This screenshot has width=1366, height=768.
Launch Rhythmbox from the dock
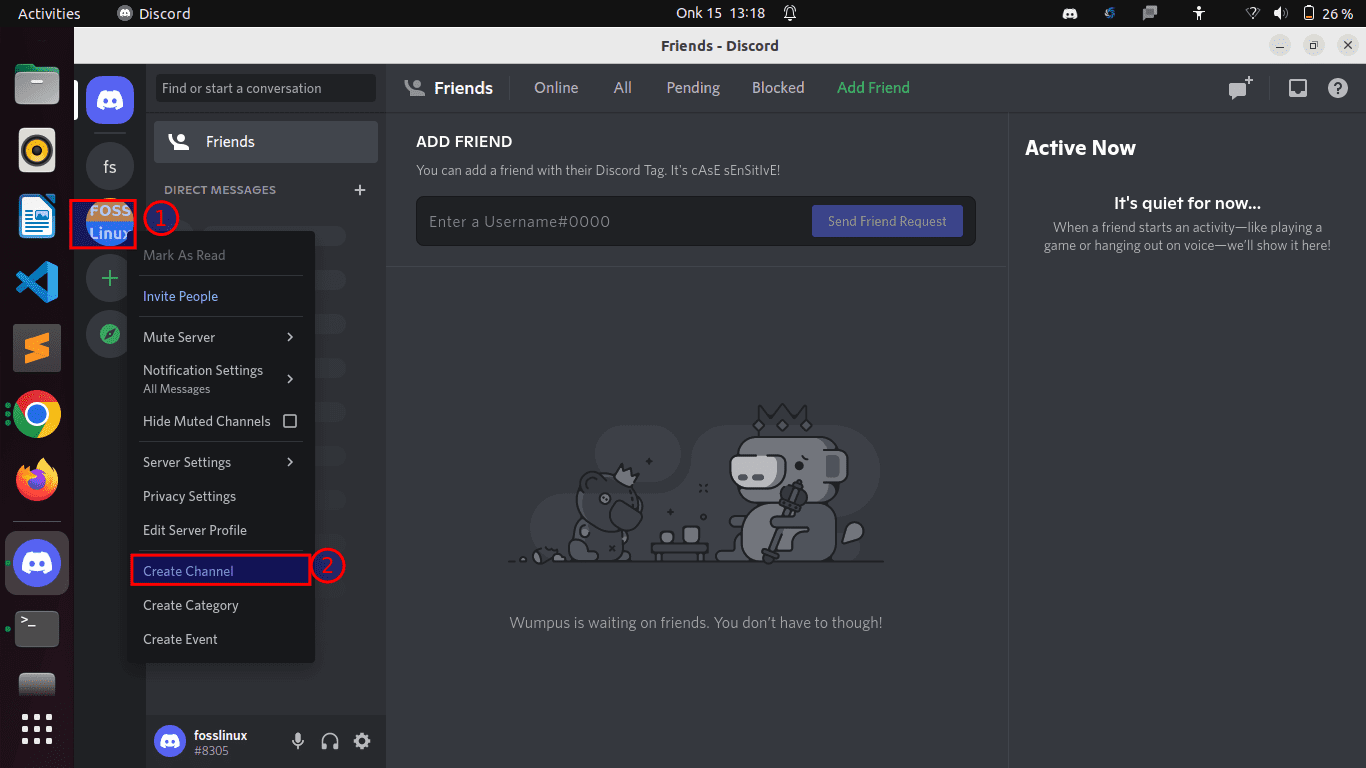pos(37,152)
